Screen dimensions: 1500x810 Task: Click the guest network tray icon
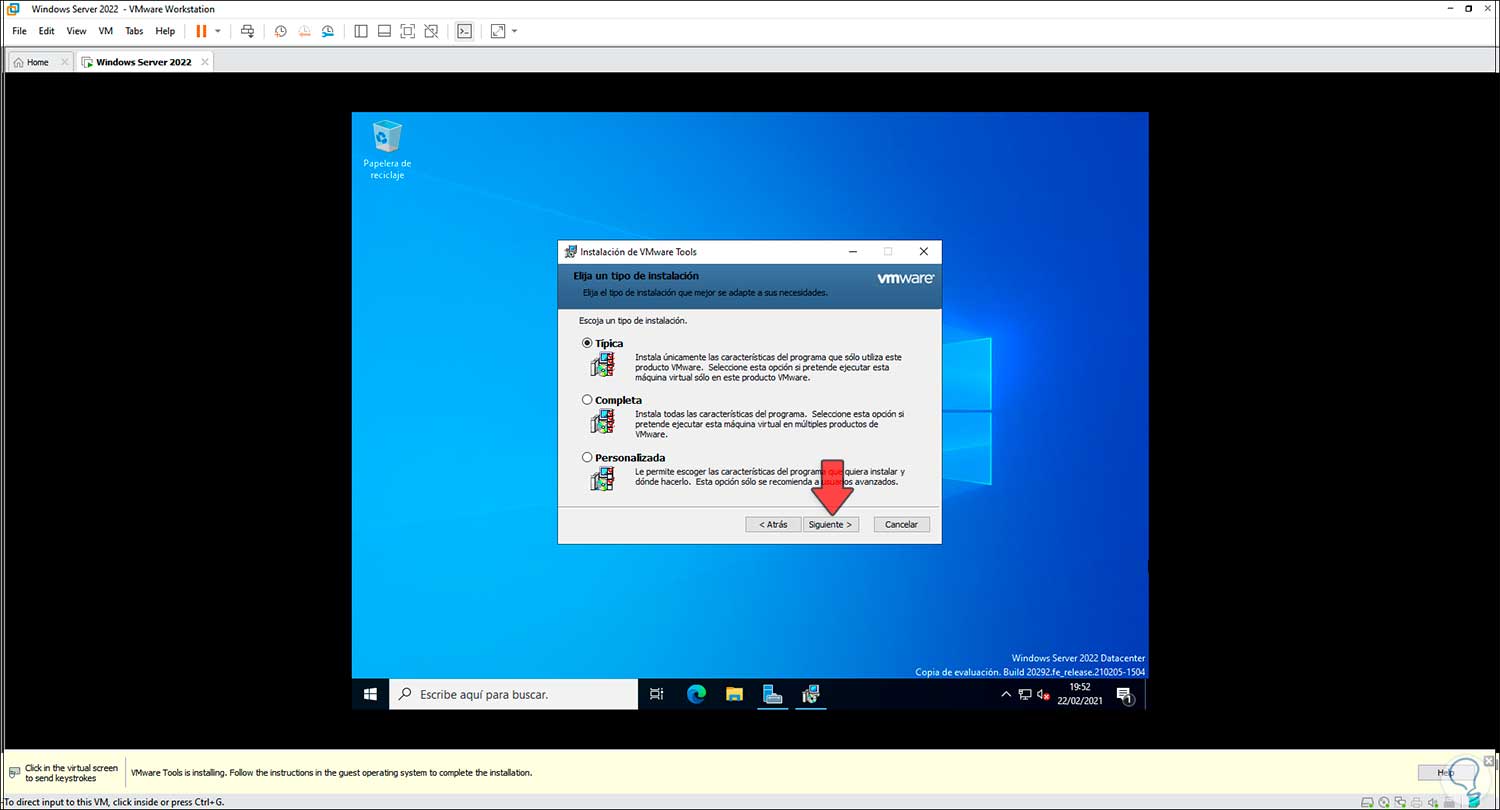(1026, 694)
